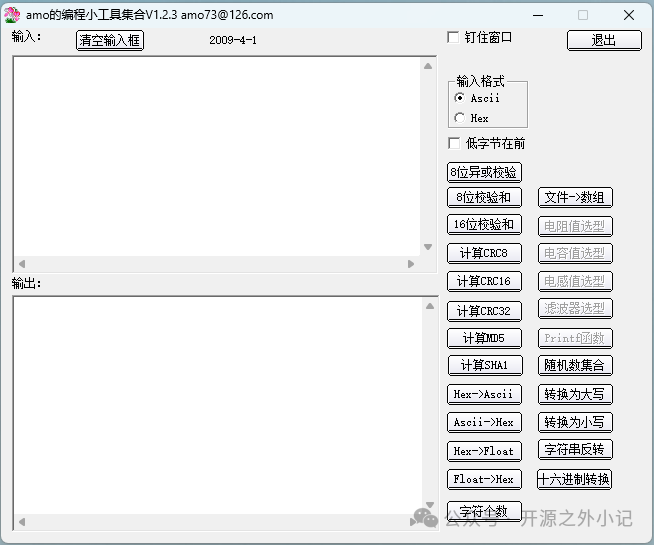Click inside the 输出 output text area
This screenshot has height=545, width=654.
[x=218, y=405]
